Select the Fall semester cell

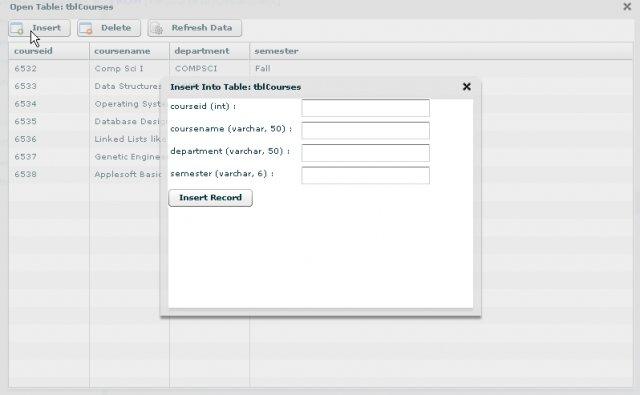click(441, 69)
